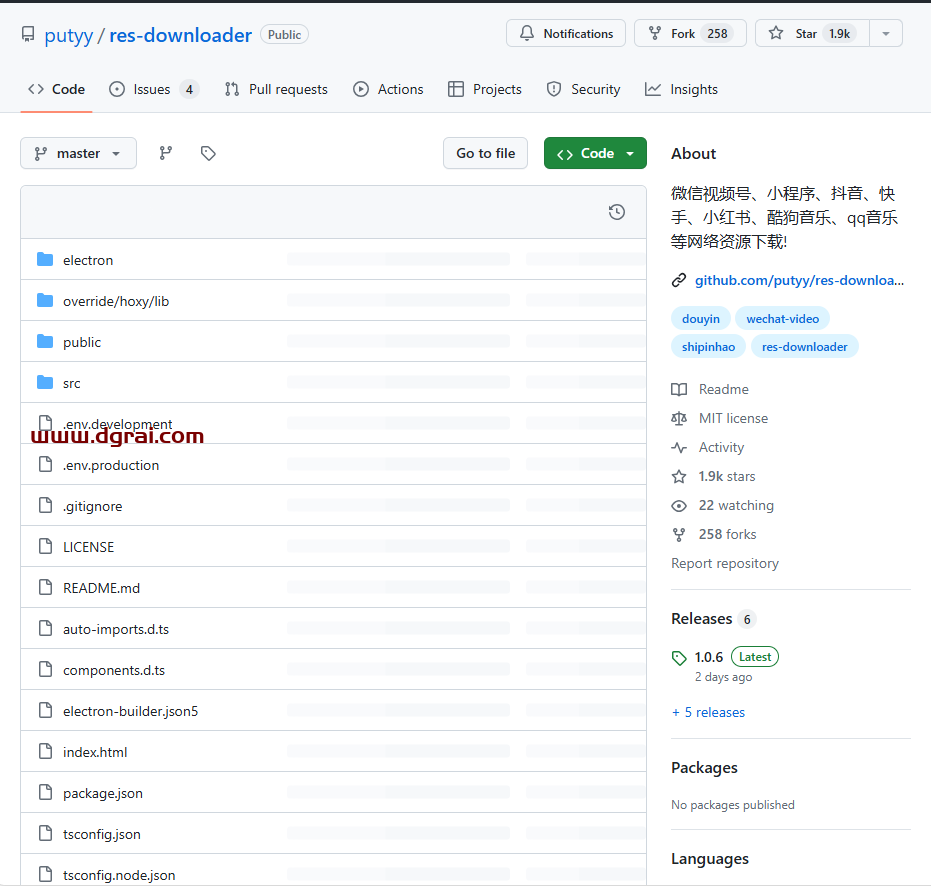The height and width of the screenshot is (886, 931).
Task: Click the electron folder icon
Action: pyautogui.click(x=45, y=260)
